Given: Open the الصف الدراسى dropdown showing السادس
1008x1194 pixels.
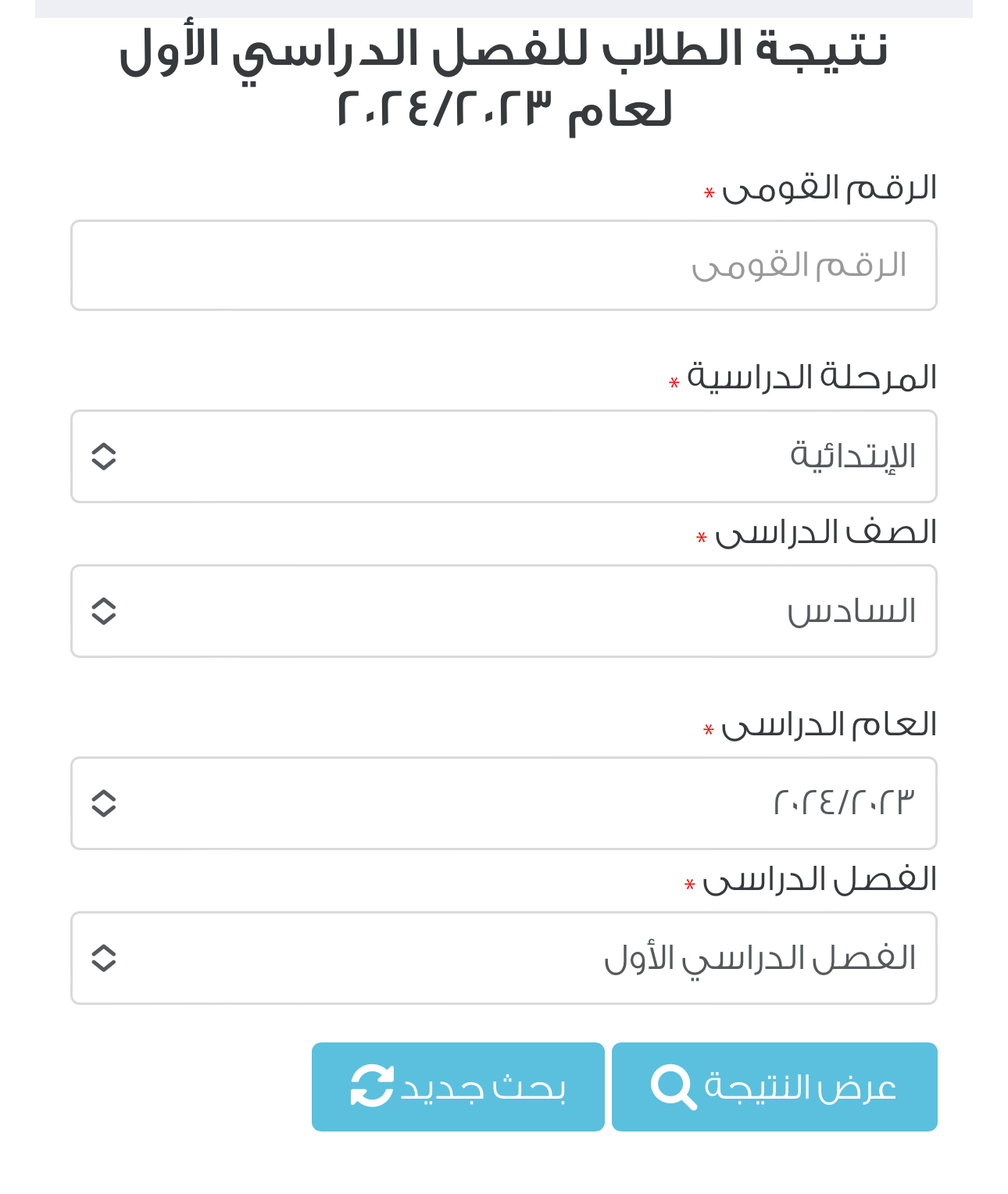Looking at the screenshot, I should pyautogui.click(x=504, y=611).
